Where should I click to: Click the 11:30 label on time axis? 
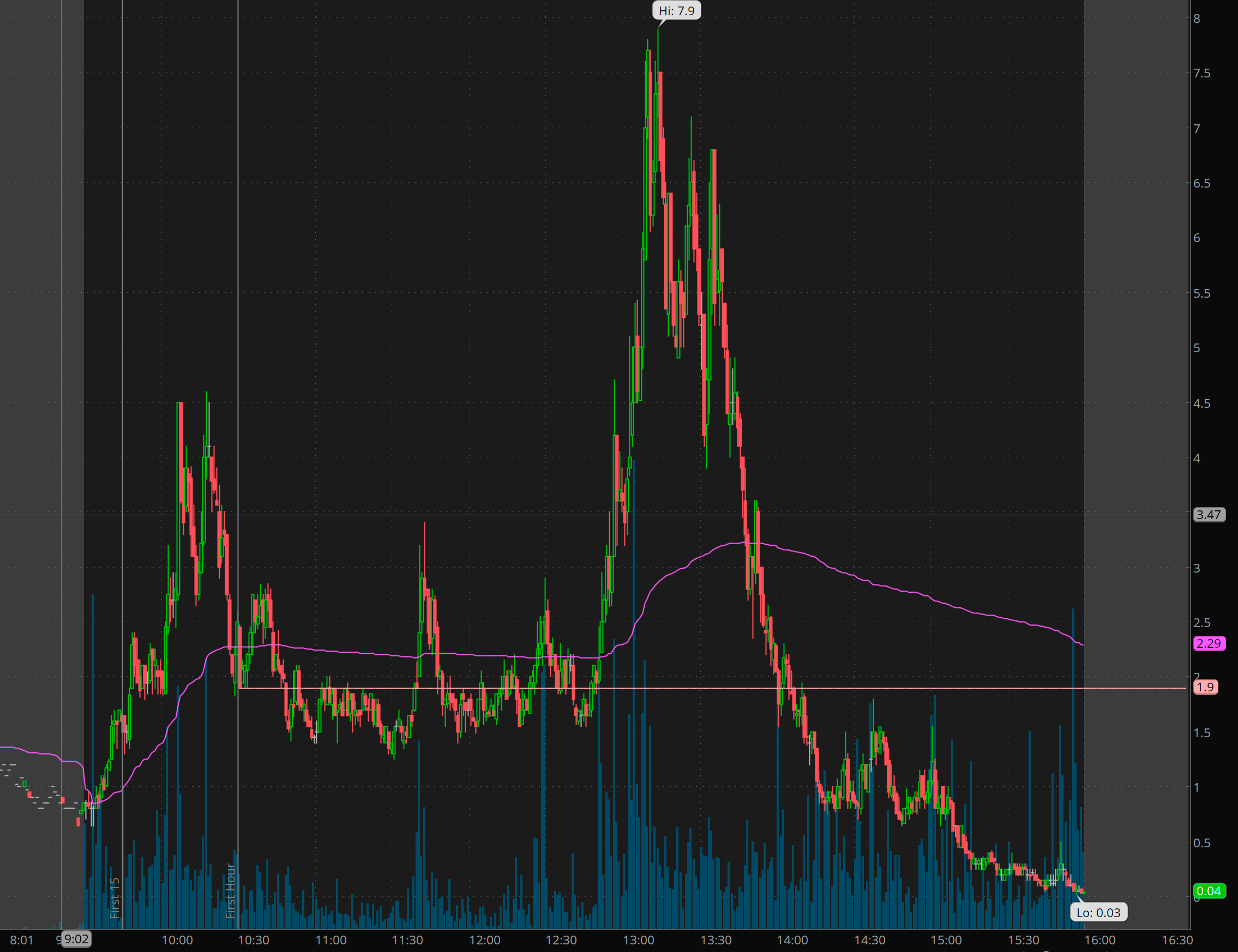pos(407,940)
